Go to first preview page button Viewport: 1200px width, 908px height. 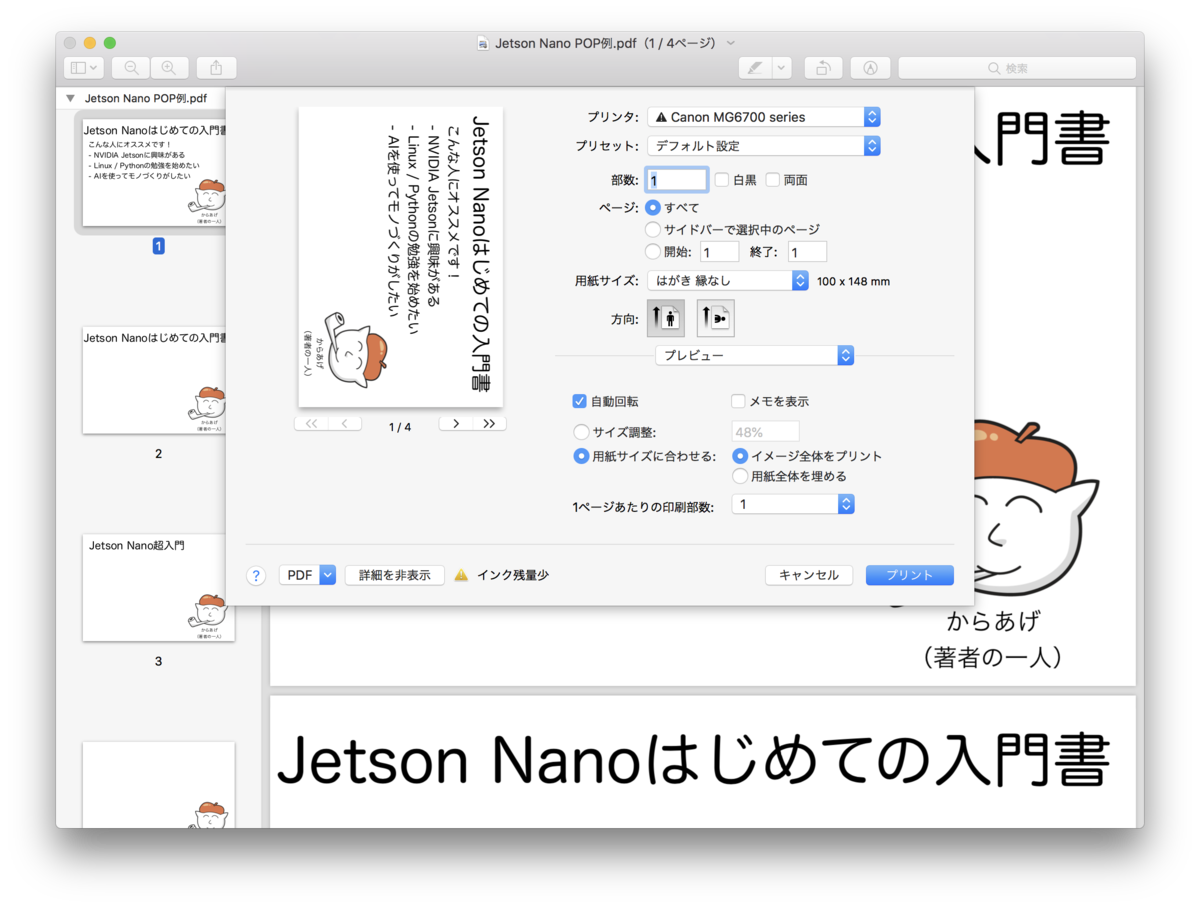point(311,424)
